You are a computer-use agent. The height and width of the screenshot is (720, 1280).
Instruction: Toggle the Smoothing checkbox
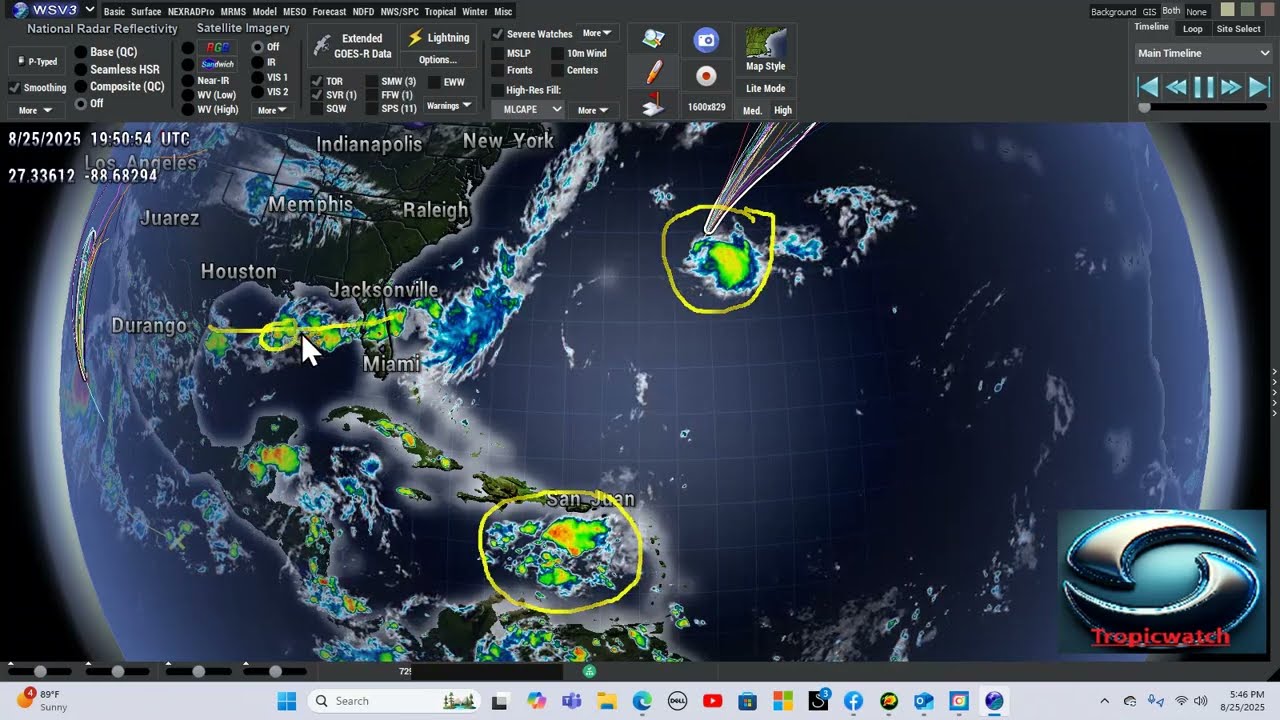pos(14,88)
